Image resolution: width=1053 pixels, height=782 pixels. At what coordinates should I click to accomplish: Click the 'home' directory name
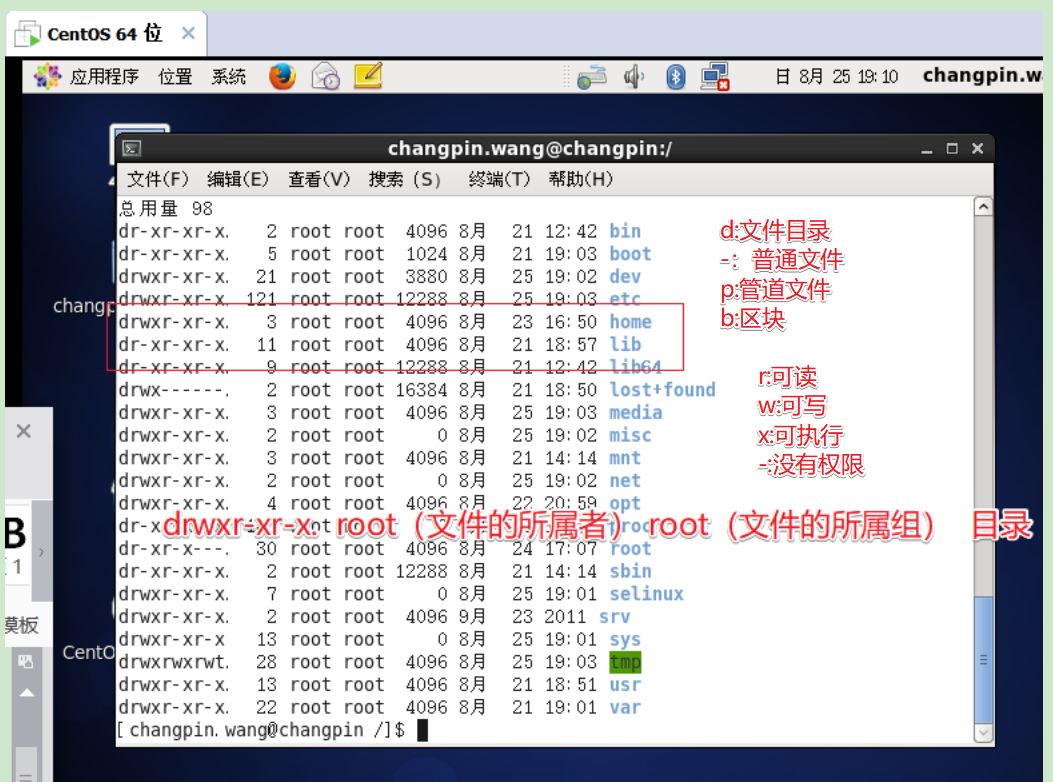pos(631,322)
